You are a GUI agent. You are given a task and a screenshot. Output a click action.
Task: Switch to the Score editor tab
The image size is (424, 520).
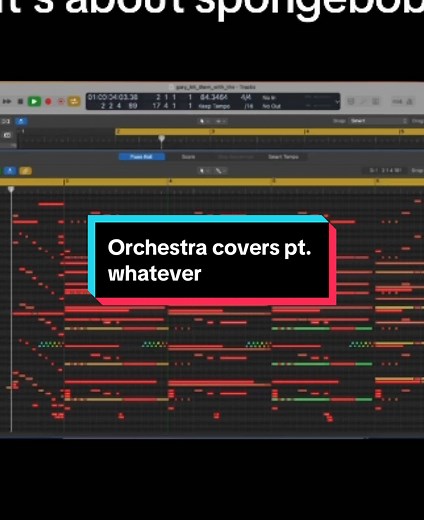coord(188,157)
